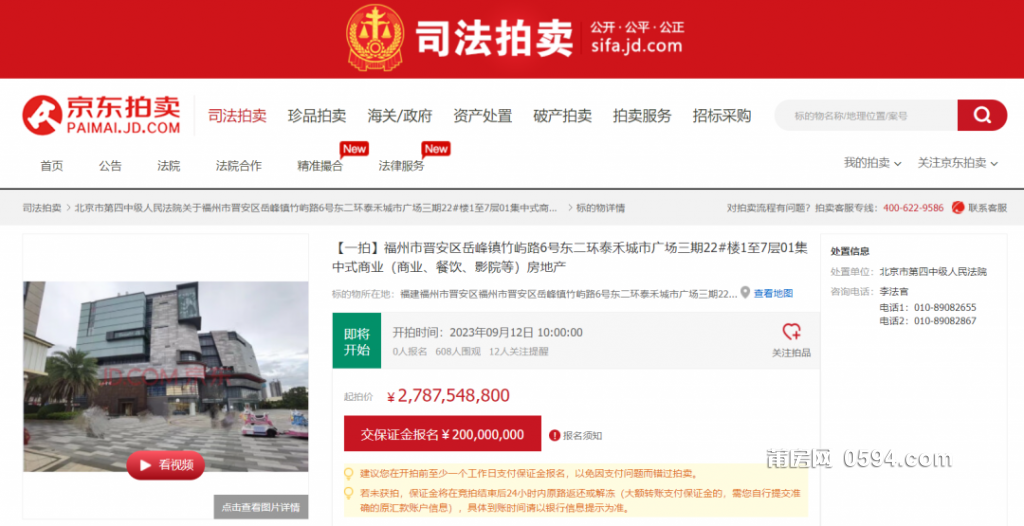Click the 交保证金报名 deposit button
Image resolution: width=1024 pixels, height=526 pixels.
tap(443, 434)
